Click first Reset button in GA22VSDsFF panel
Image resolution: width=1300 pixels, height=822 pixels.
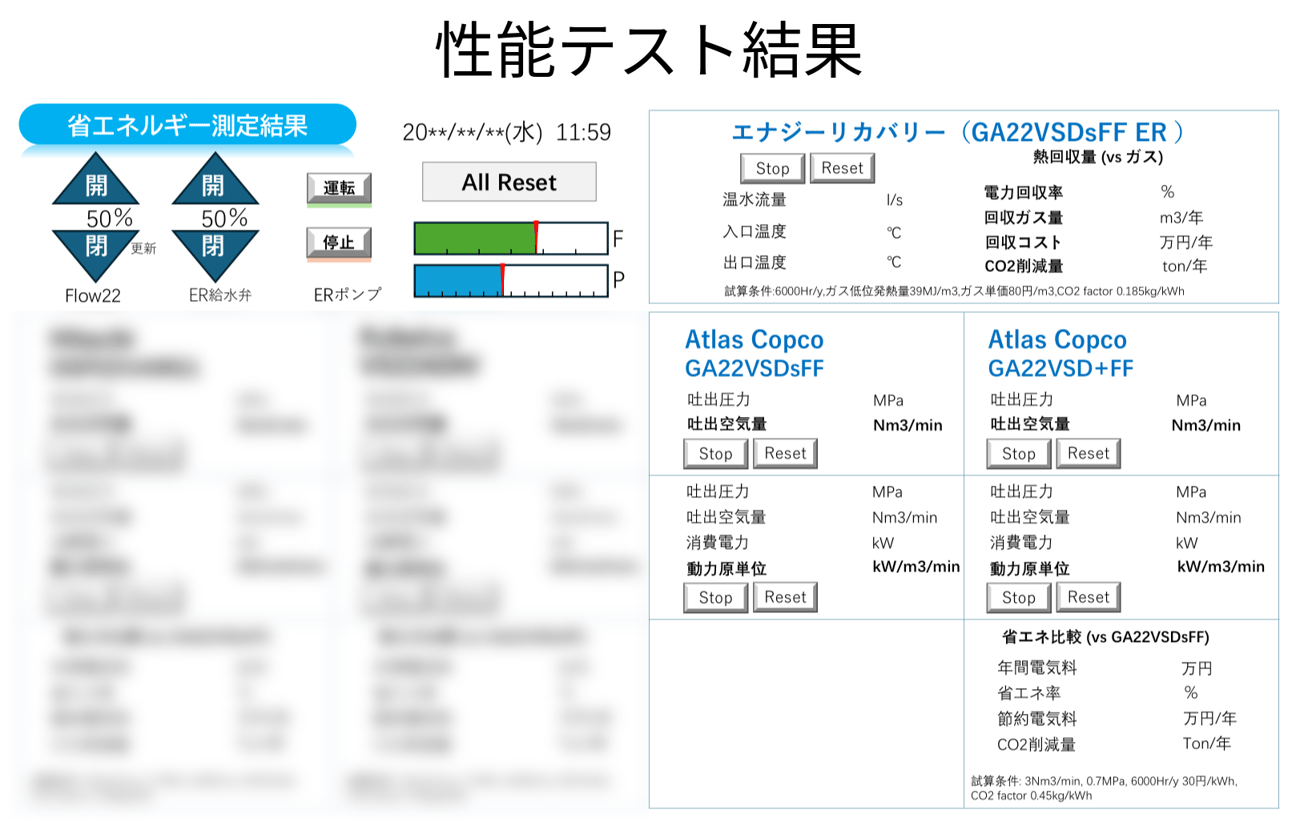point(785,453)
